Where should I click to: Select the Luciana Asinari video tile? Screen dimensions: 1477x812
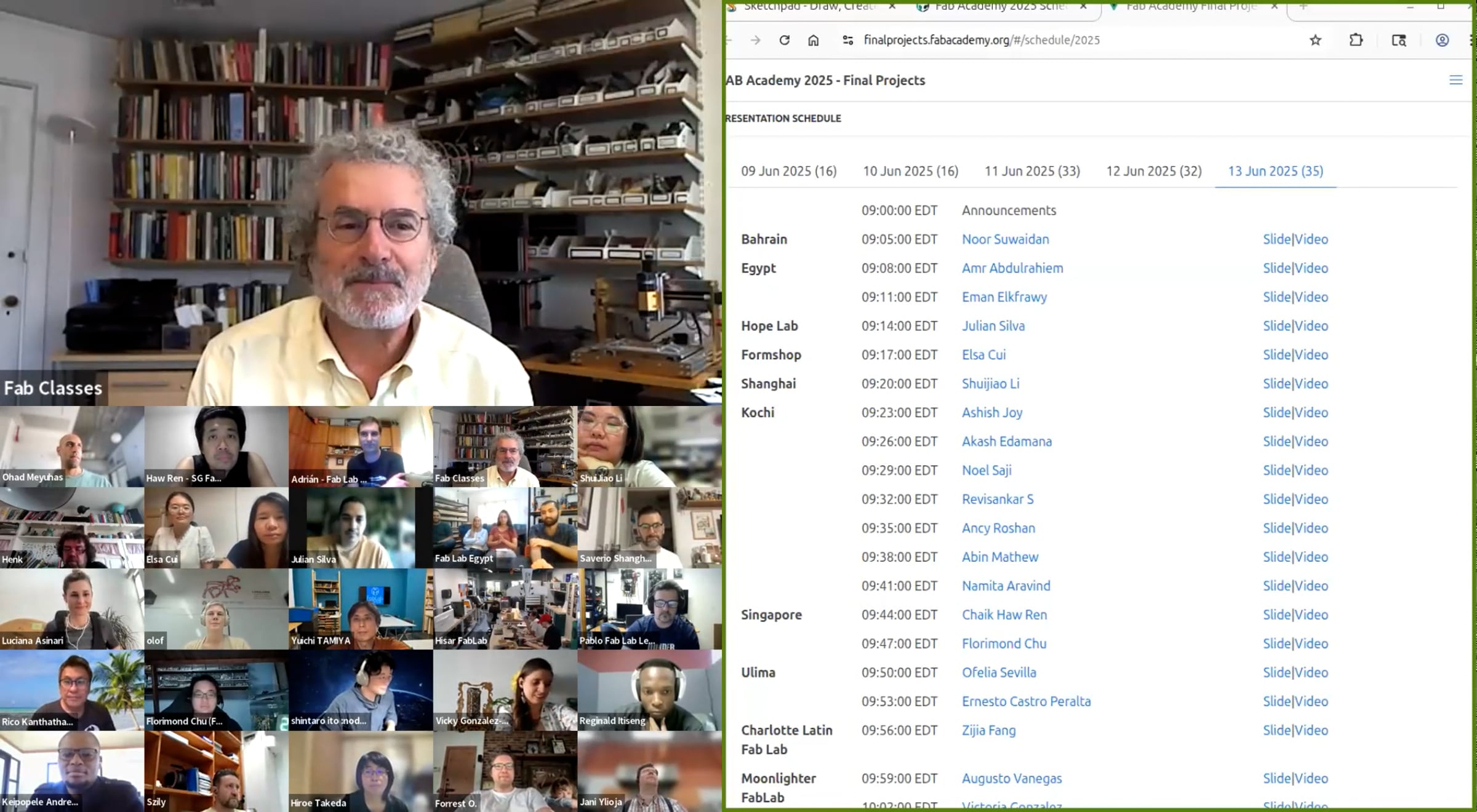(x=72, y=609)
